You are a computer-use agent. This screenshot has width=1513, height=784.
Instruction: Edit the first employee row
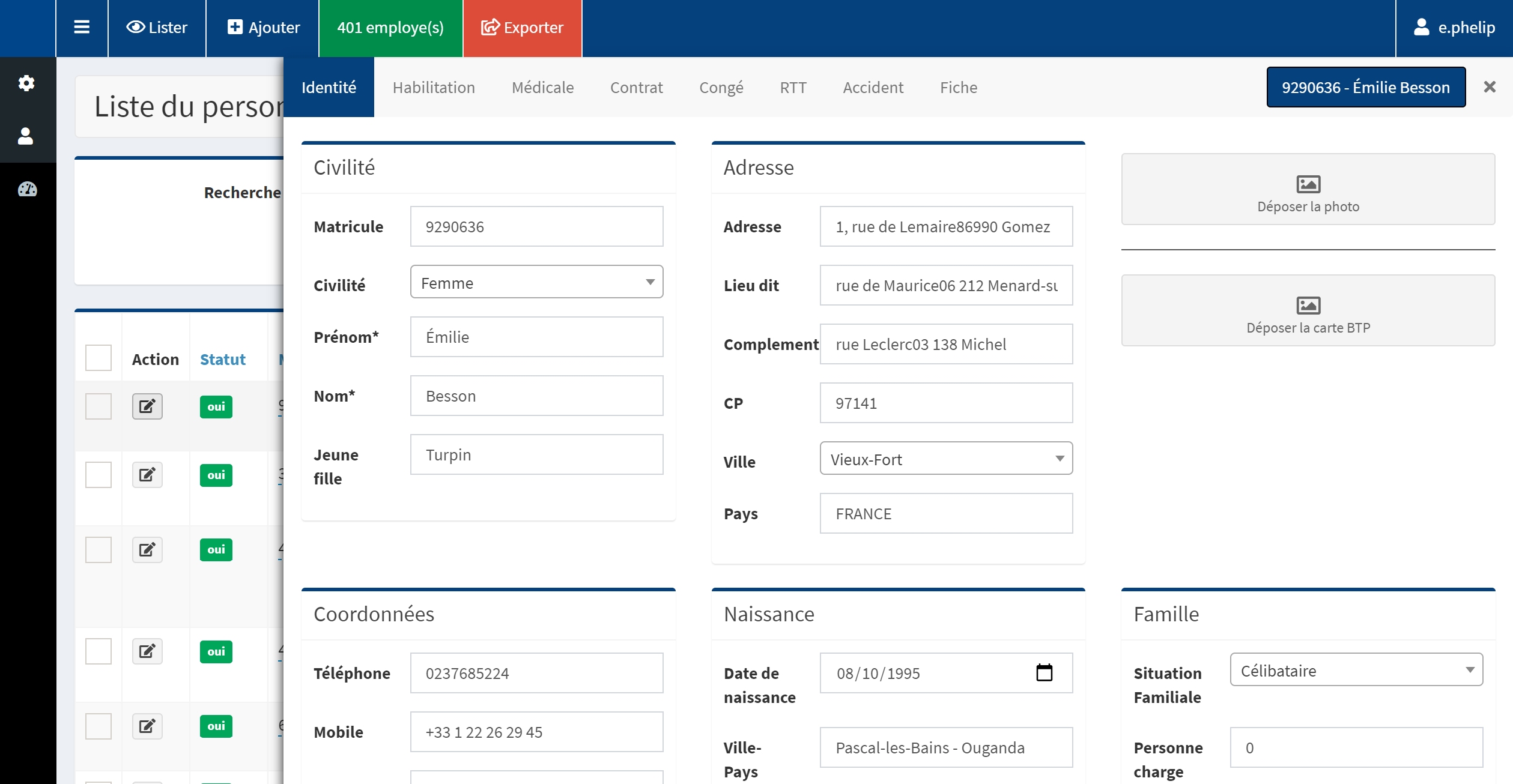147,406
